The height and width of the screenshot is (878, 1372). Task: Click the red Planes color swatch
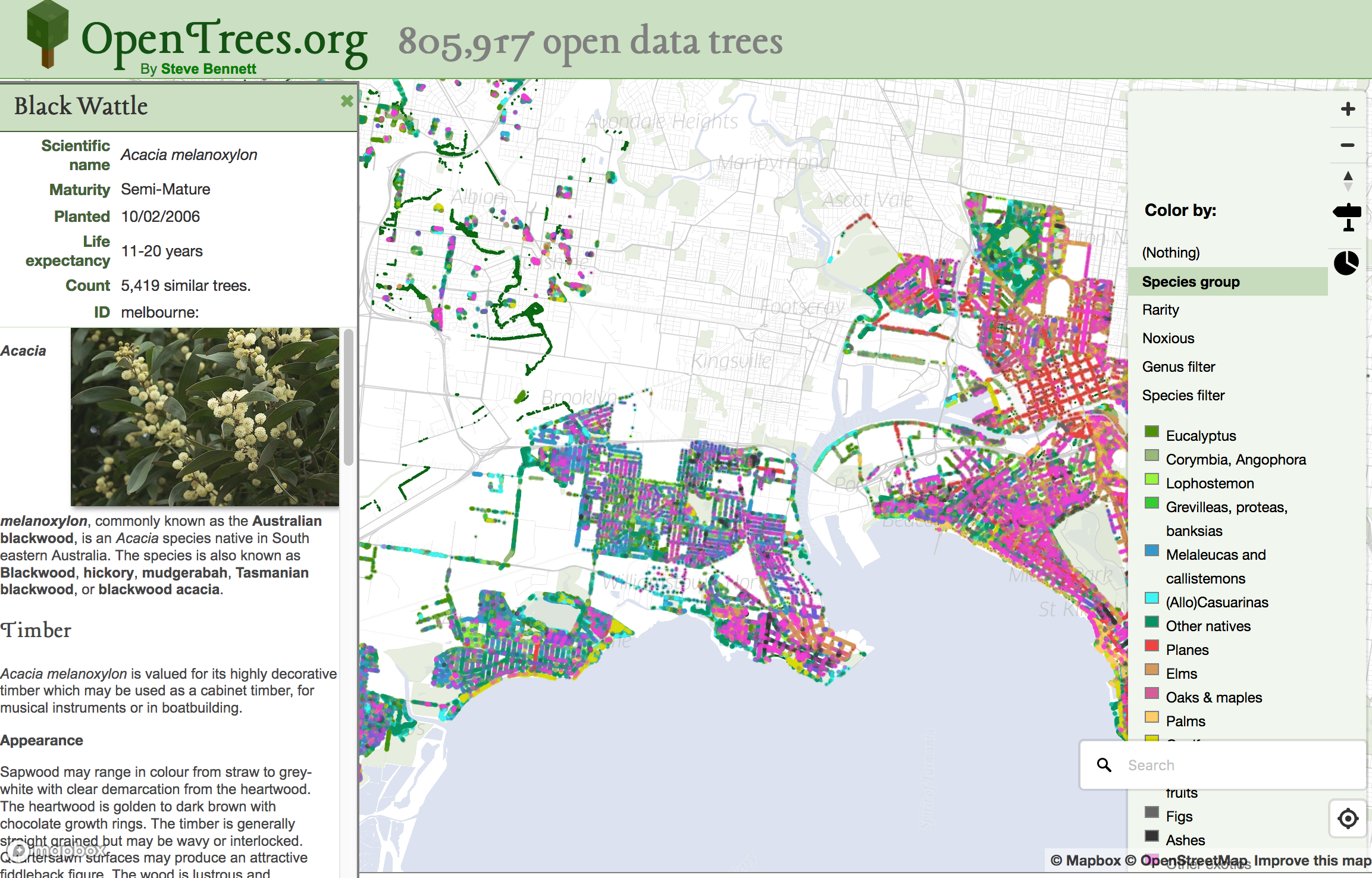(1152, 646)
